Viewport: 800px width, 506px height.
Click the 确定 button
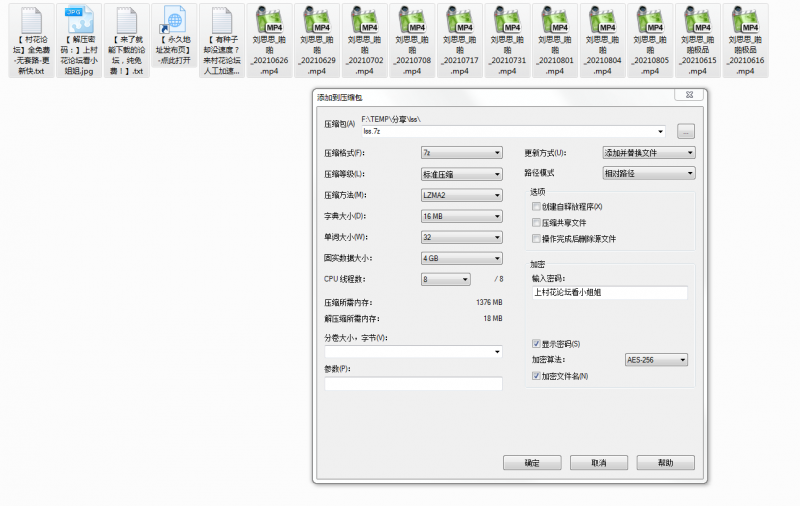[532, 463]
